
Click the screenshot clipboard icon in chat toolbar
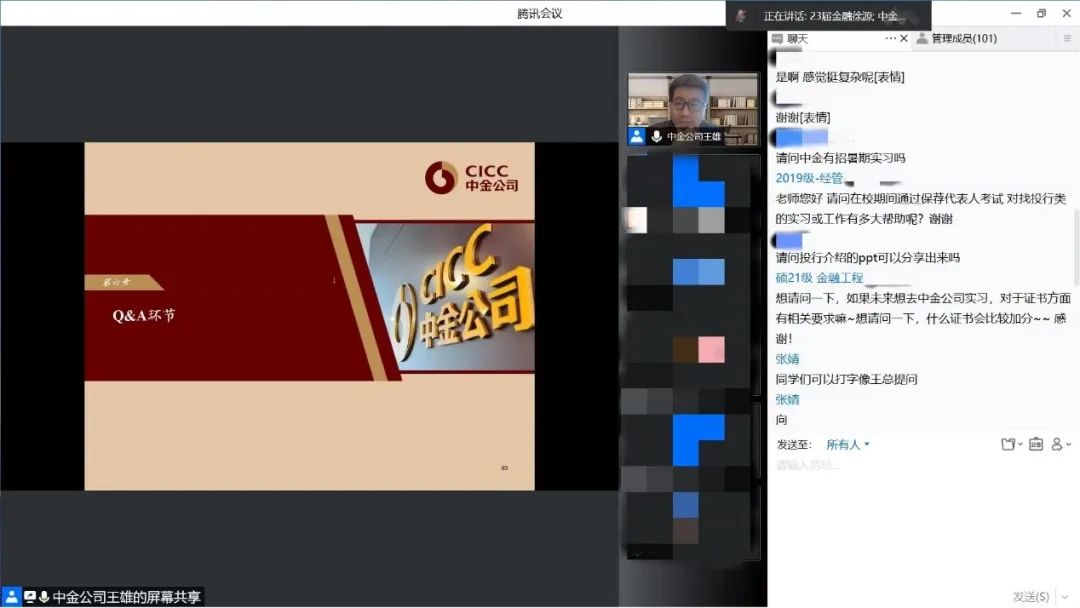tap(1036, 445)
